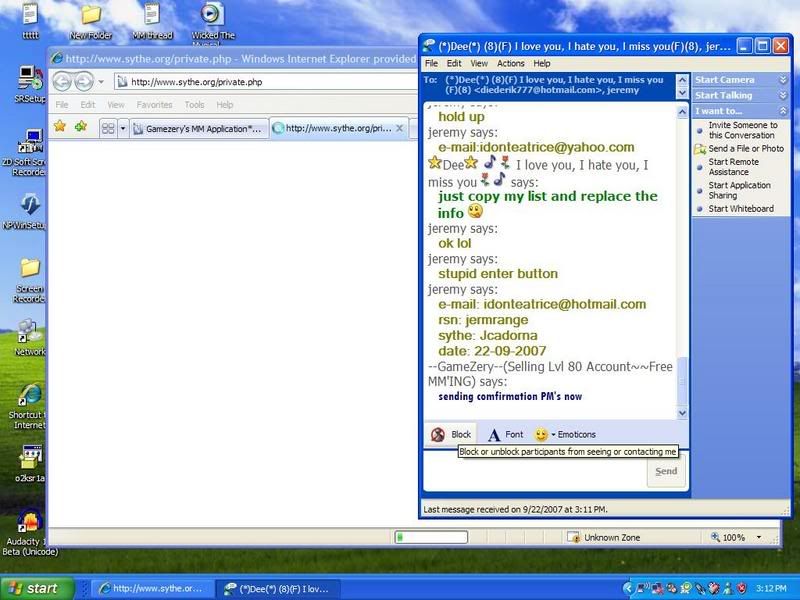Switch to Gamezery's MM Application tab
800x600 pixels.
tap(199, 129)
